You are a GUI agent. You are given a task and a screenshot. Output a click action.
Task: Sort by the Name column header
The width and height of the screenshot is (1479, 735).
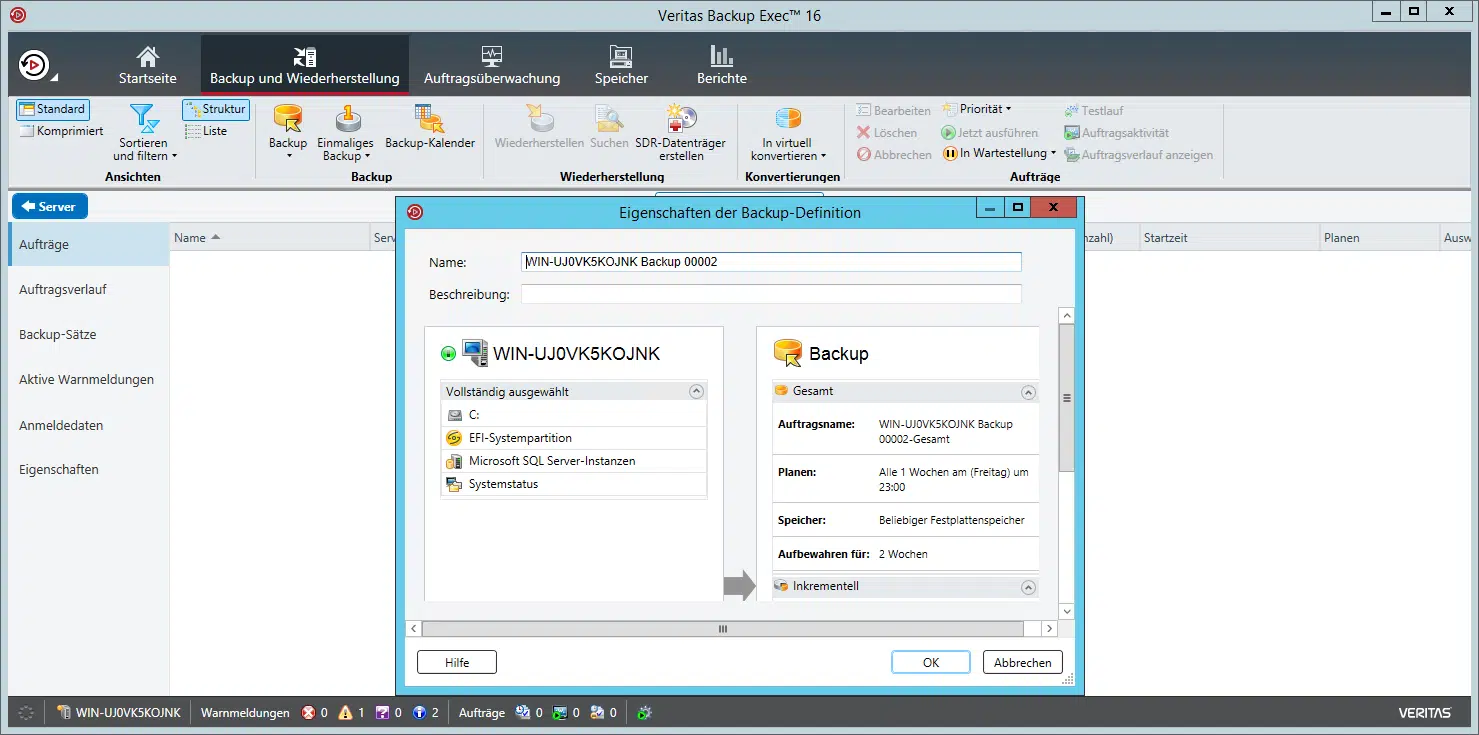(x=270, y=238)
